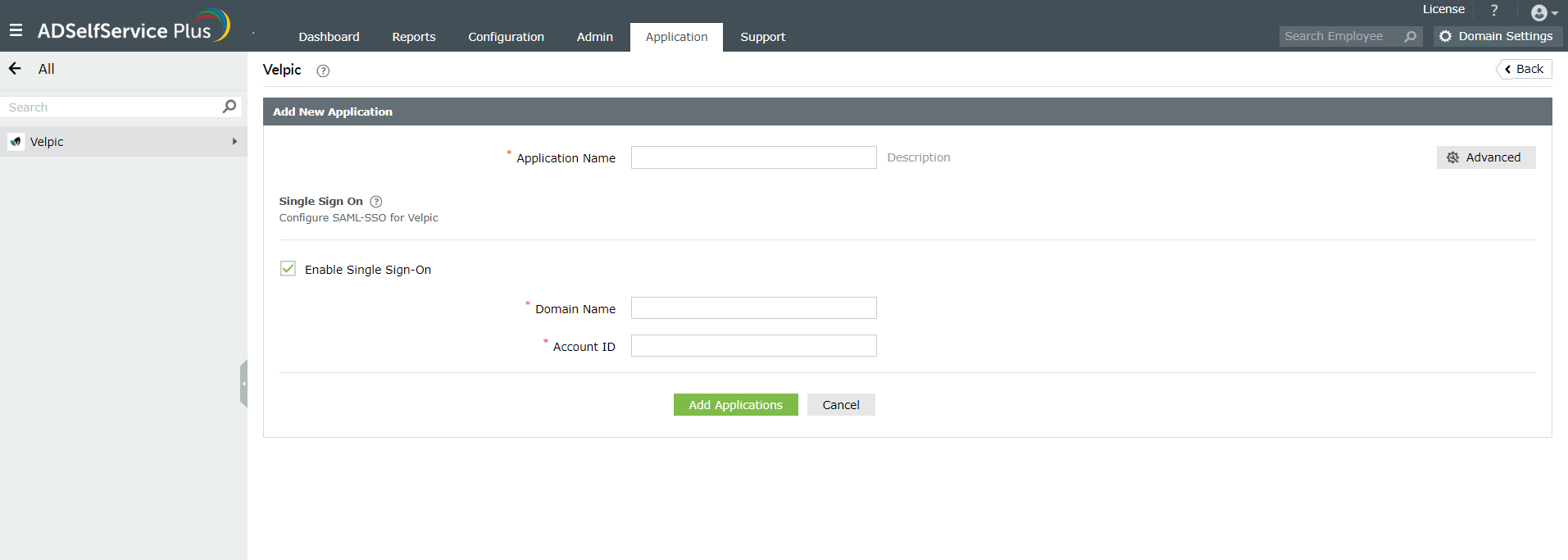Click the sidebar search magnifier icon

[x=230, y=107]
